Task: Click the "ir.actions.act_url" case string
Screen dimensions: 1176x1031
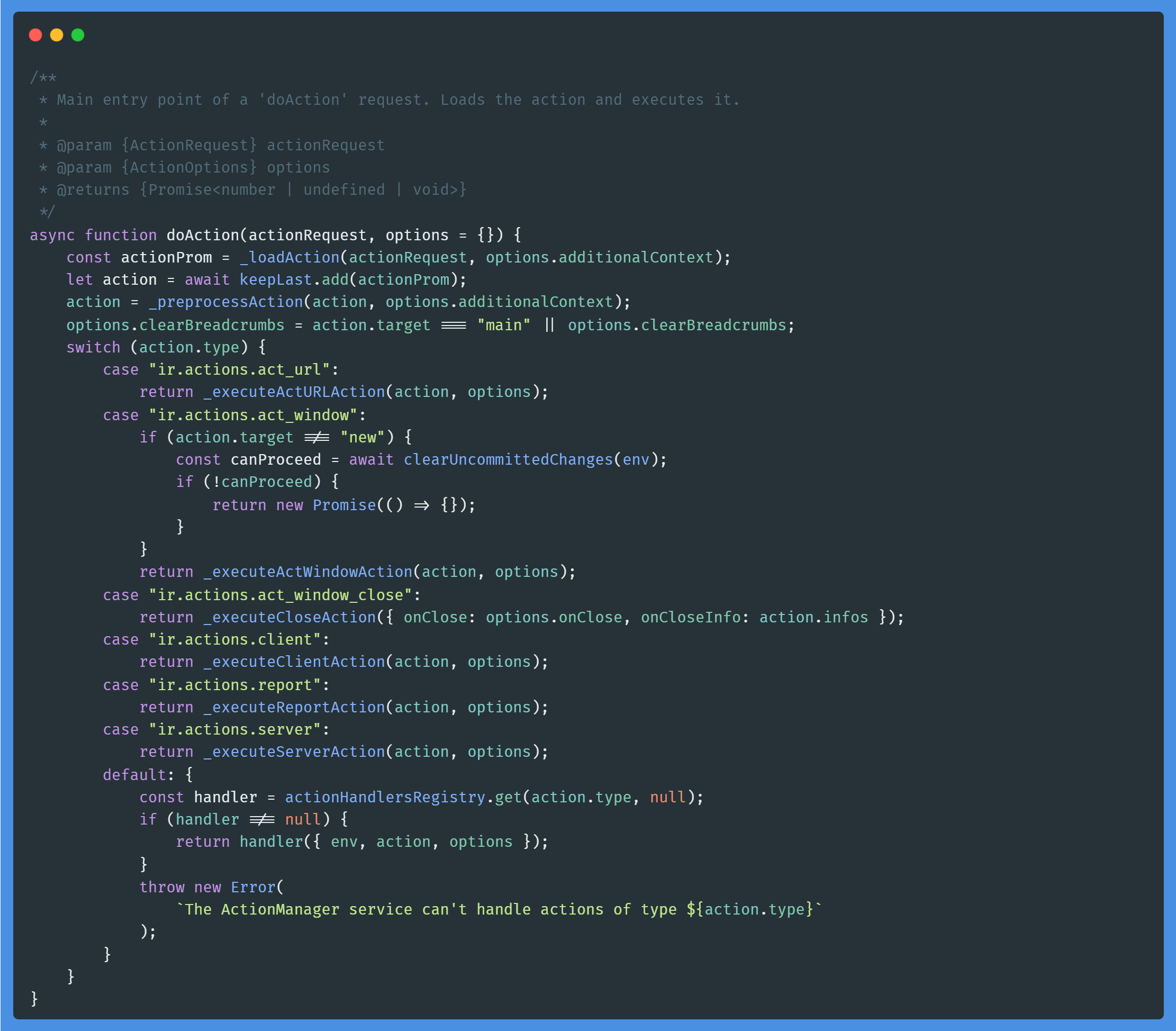Action: (x=239, y=369)
